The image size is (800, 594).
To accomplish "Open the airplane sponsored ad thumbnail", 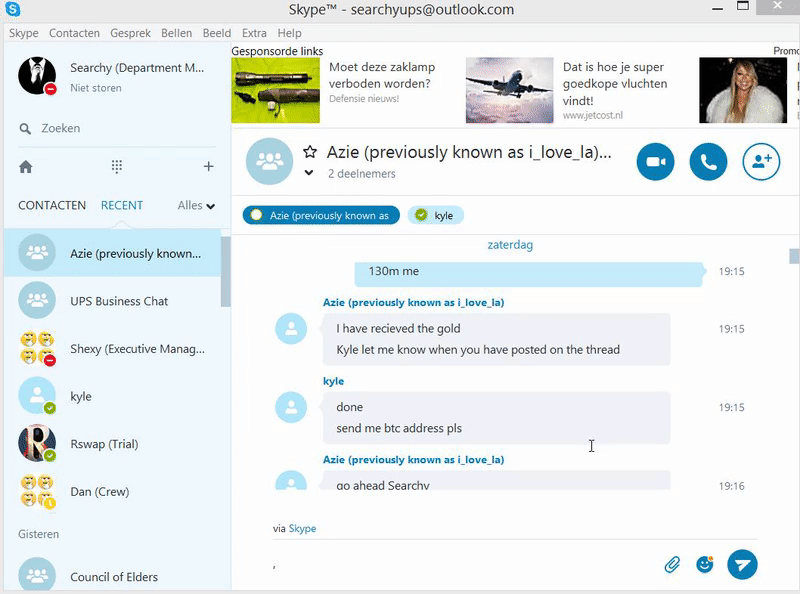I will click(x=509, y=90).
